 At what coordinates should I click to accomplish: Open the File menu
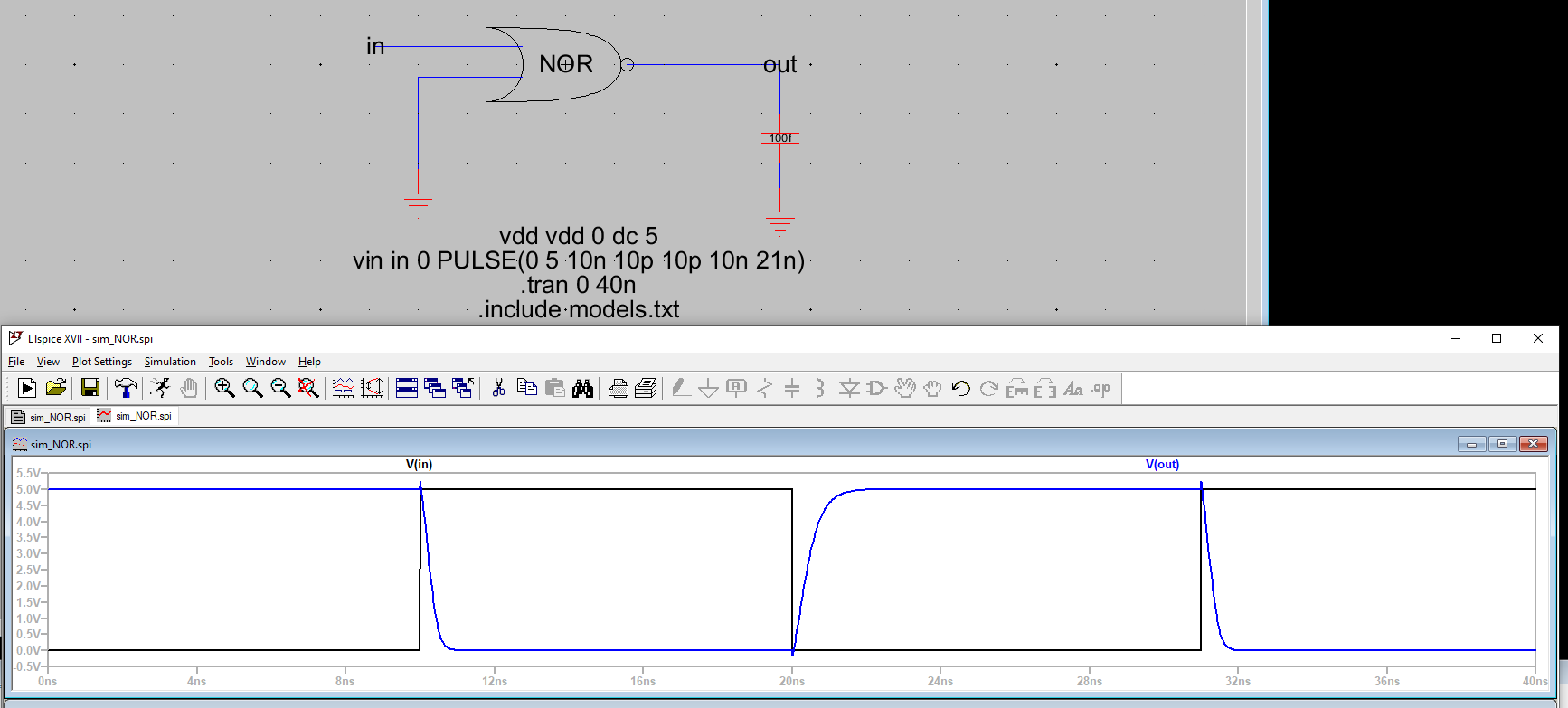[16, 361]
